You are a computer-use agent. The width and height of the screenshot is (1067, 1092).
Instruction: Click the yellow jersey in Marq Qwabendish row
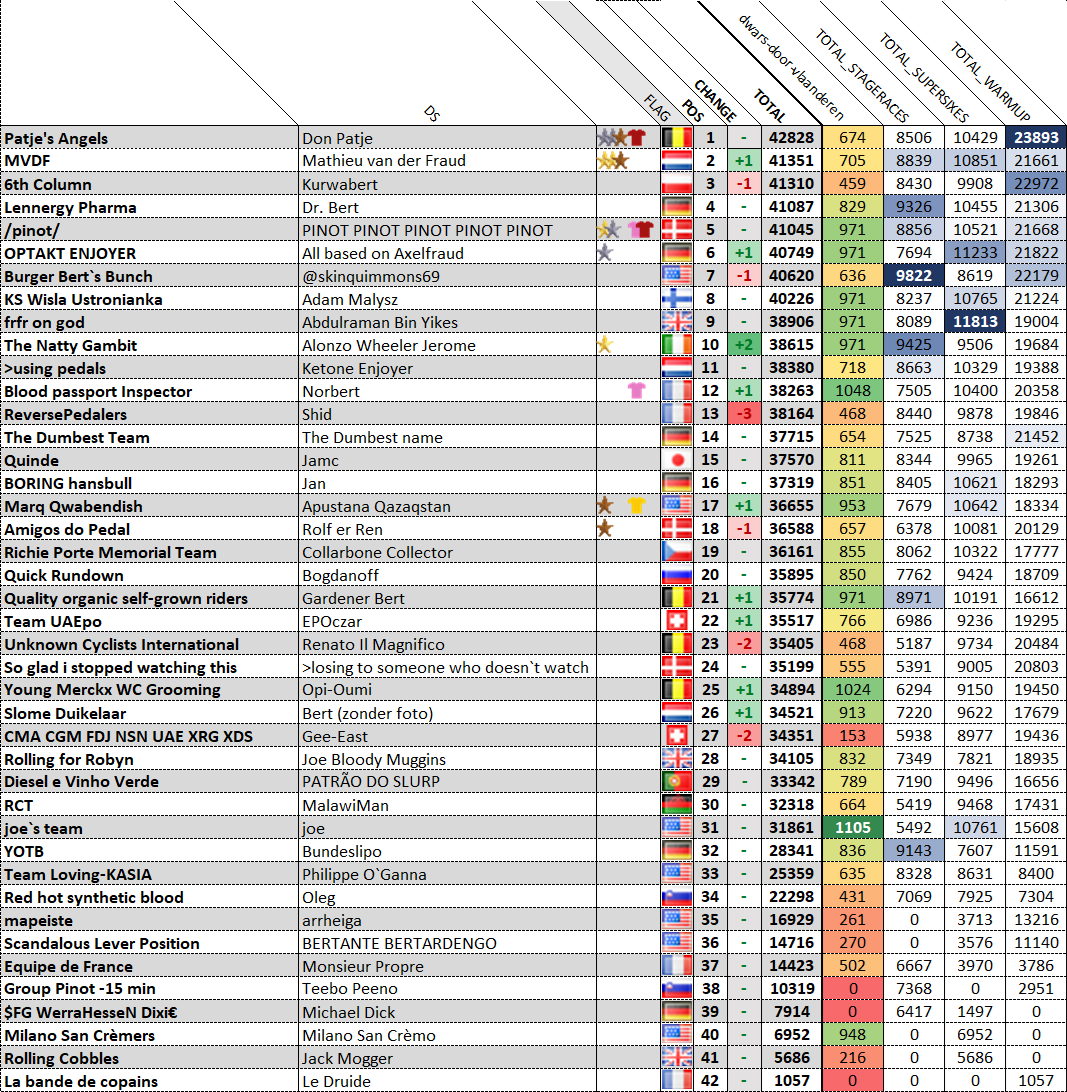pyautogui.click(x=636, y=506)
